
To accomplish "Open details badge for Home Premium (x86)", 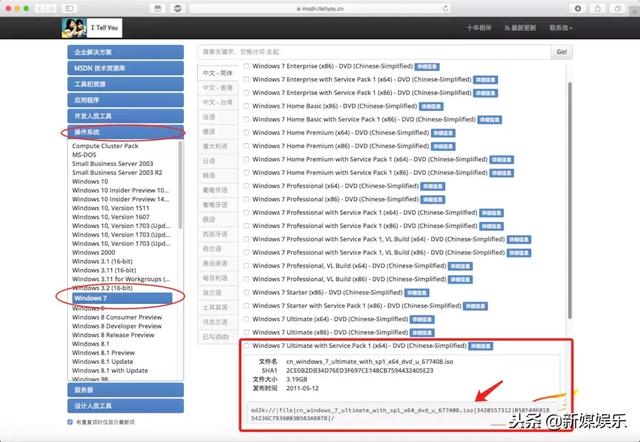I will 443,147.
